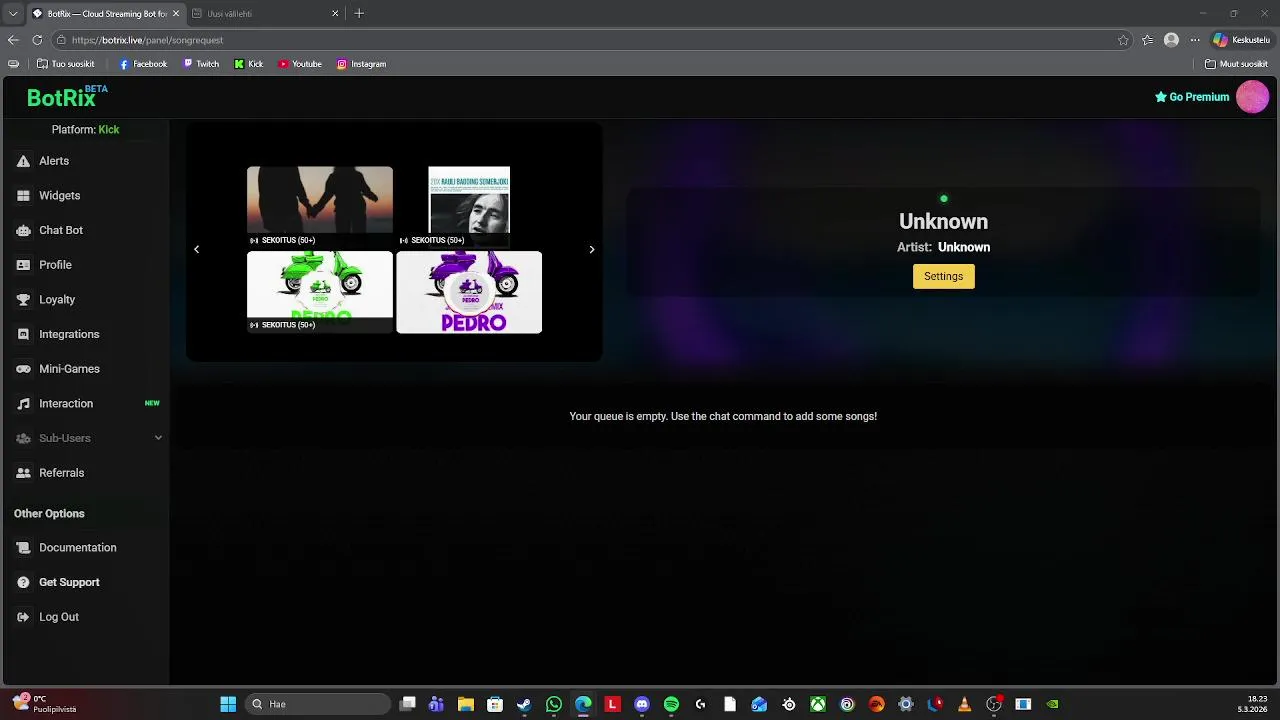Show next playlists with right arrow

tap(591, 249)
